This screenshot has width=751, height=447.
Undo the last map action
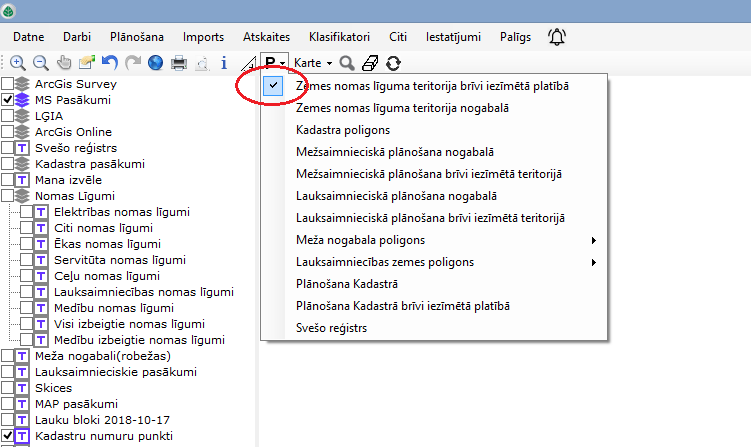(110, 63)
